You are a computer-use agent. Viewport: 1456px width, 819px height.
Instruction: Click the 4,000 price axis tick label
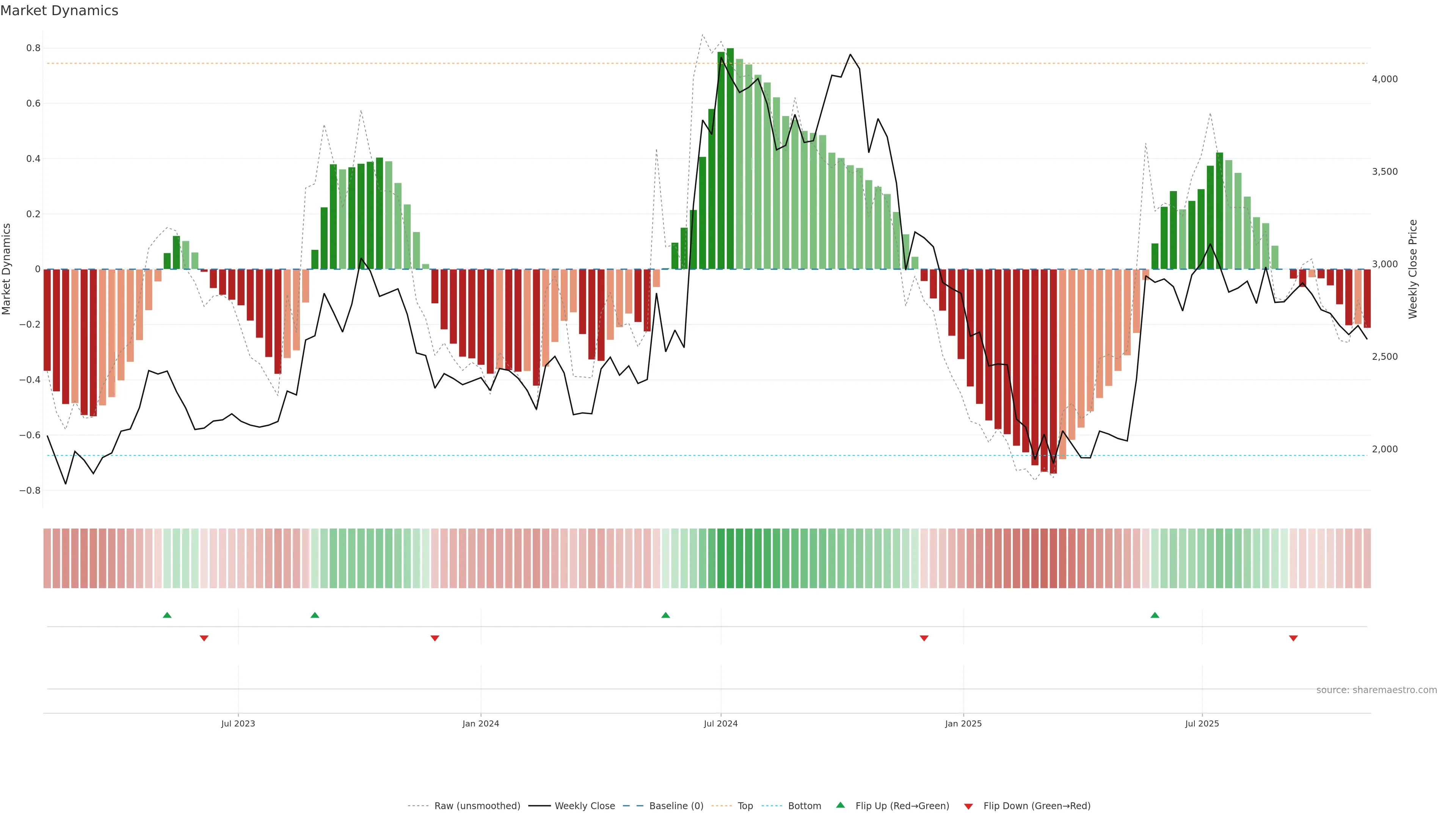1384,79
